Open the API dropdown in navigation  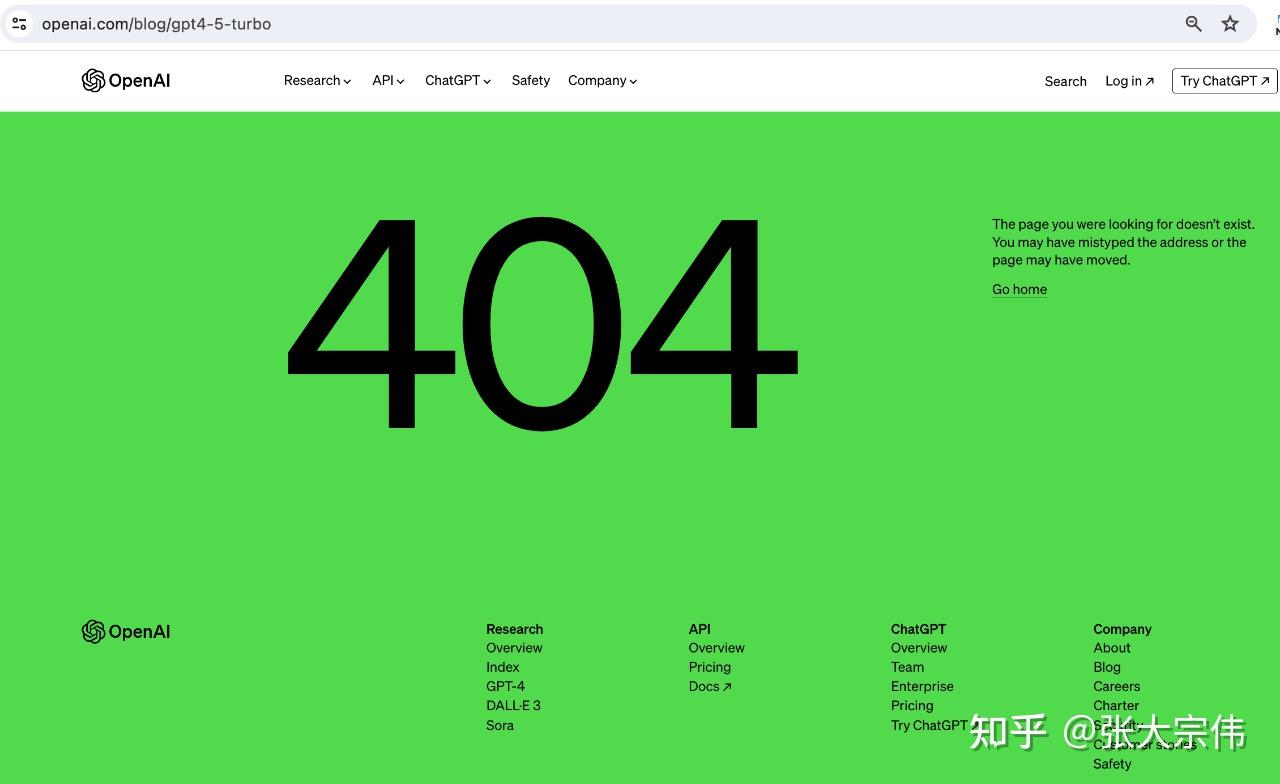tap(388, 81)
